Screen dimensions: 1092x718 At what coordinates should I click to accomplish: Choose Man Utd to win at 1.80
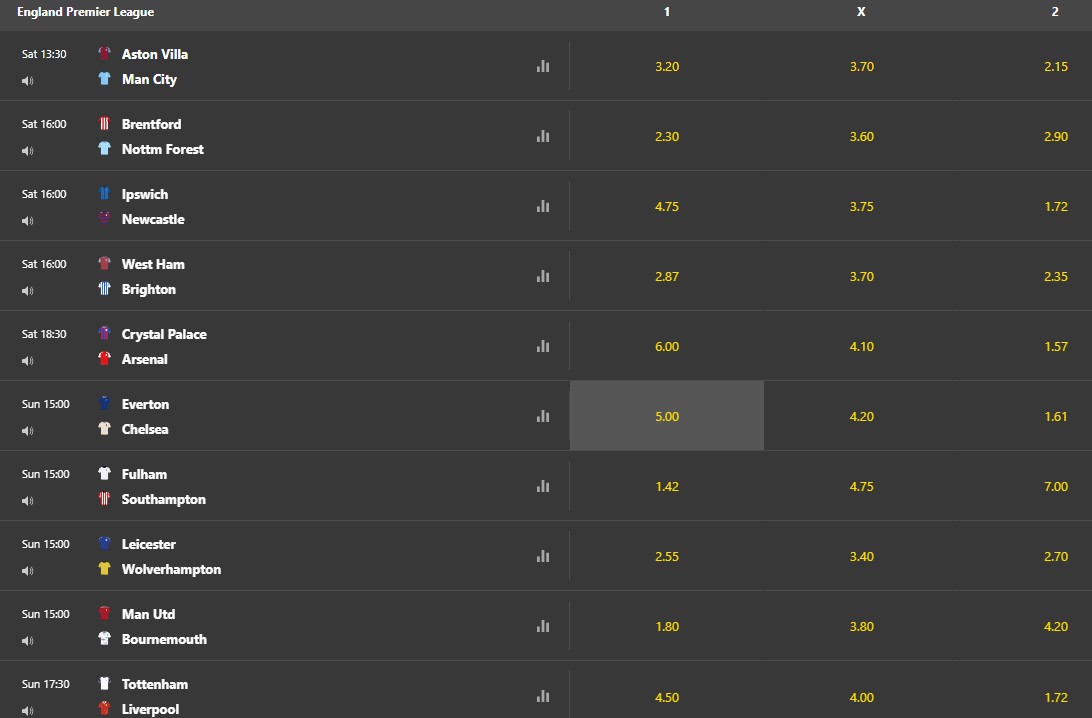[x=666, y=626]
